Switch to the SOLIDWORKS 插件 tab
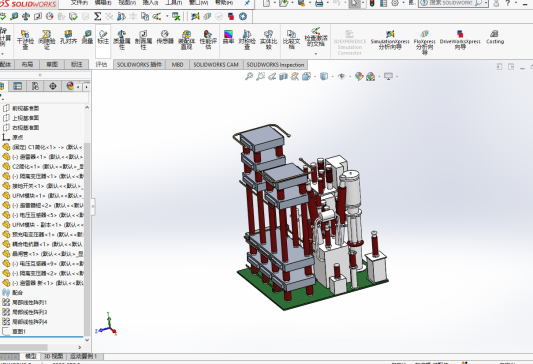Viewport: 533px width, 364px height. click(139, 64)
